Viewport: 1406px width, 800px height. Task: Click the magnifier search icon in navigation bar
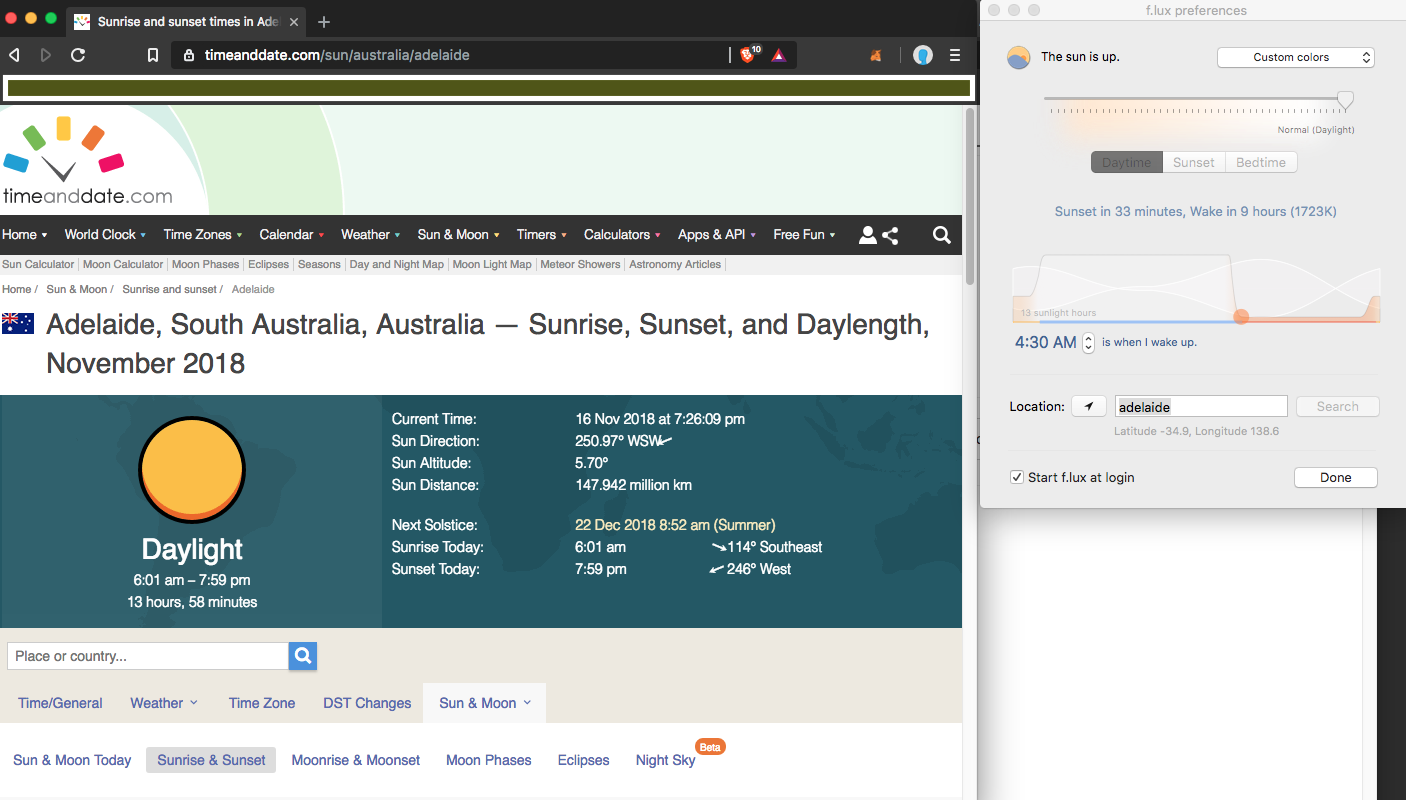(x=941, y=235)
